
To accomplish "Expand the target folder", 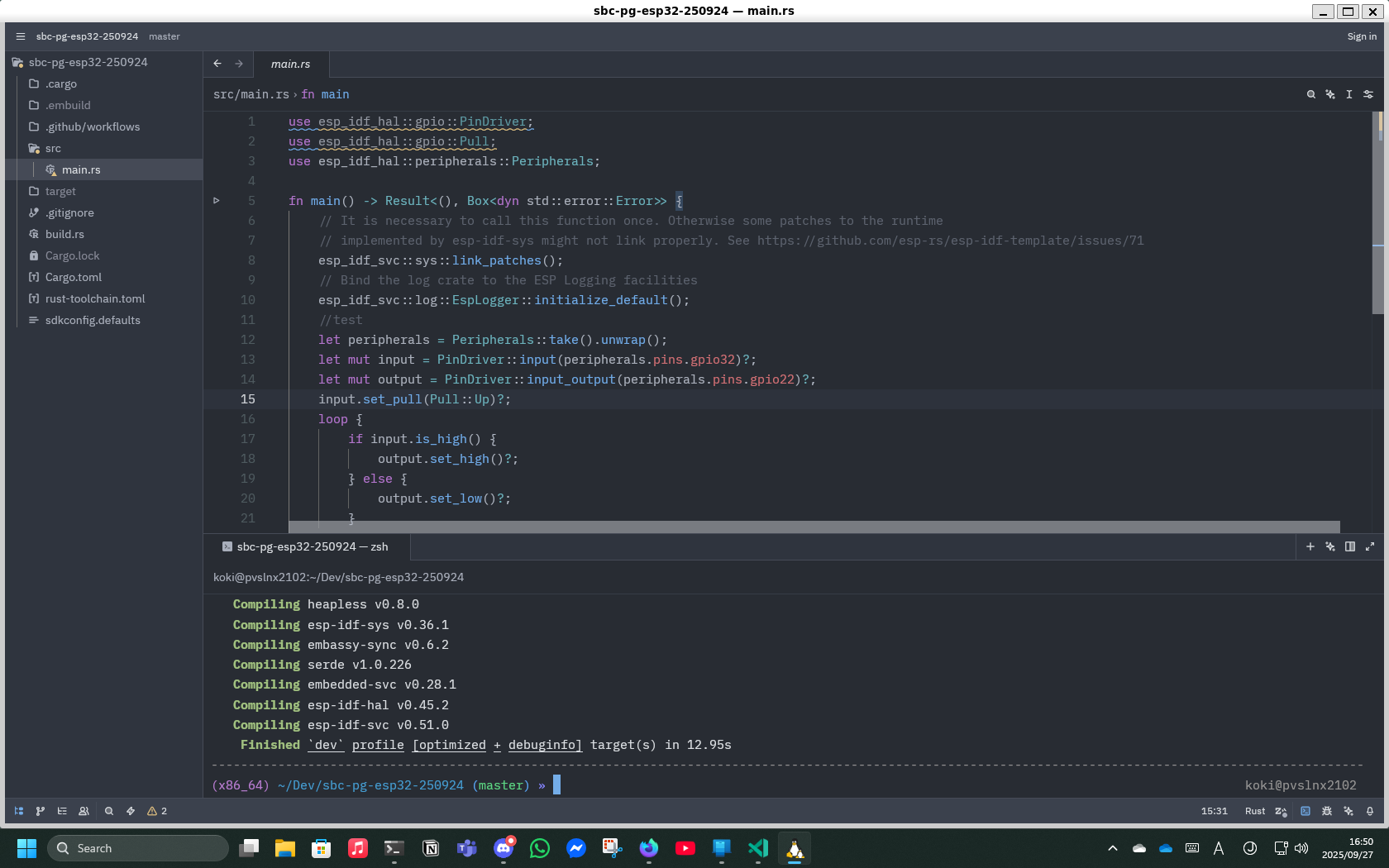I will click(61, 191).
